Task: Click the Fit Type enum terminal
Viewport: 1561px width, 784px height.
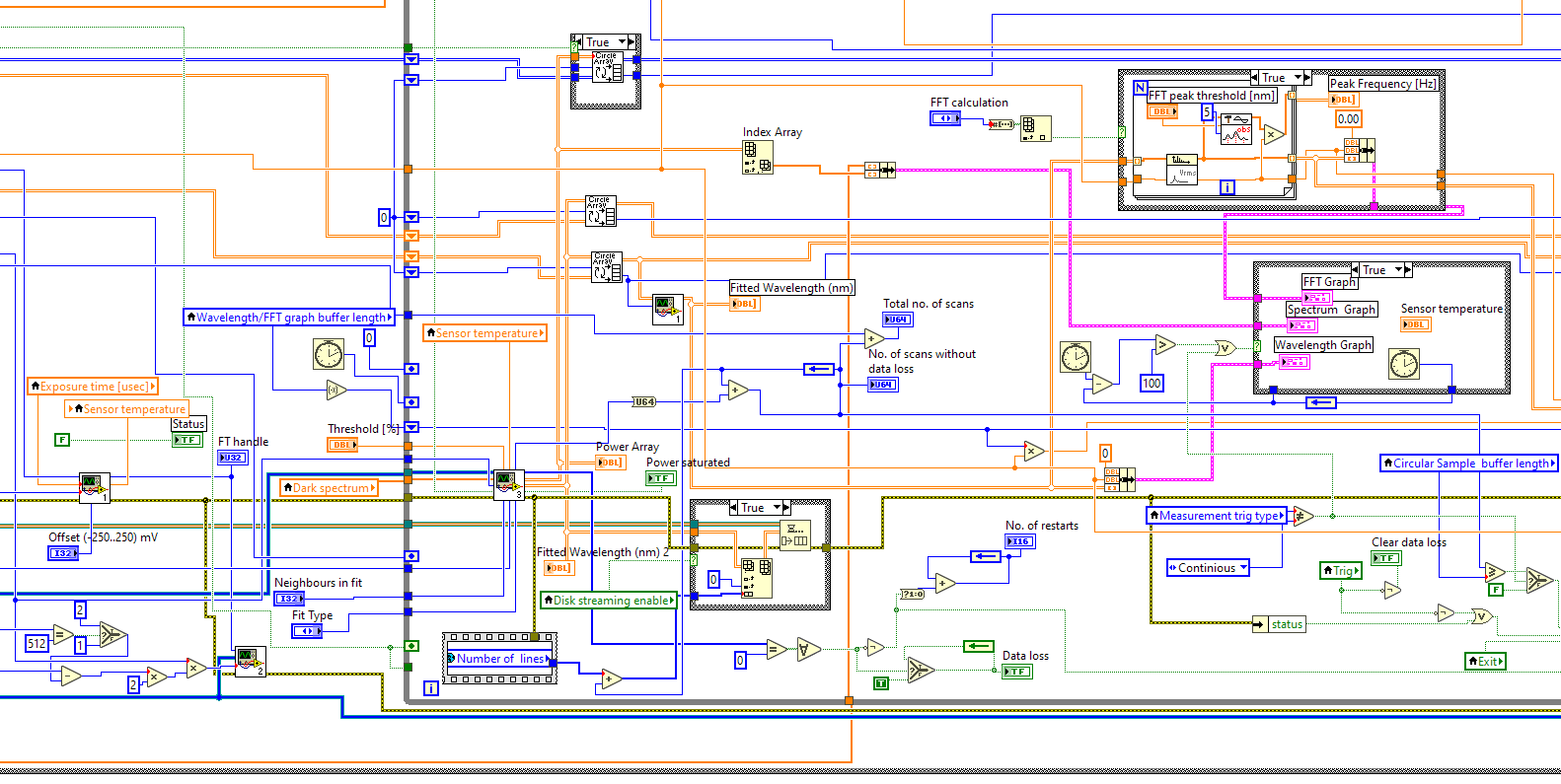Action: coord(307,631)
